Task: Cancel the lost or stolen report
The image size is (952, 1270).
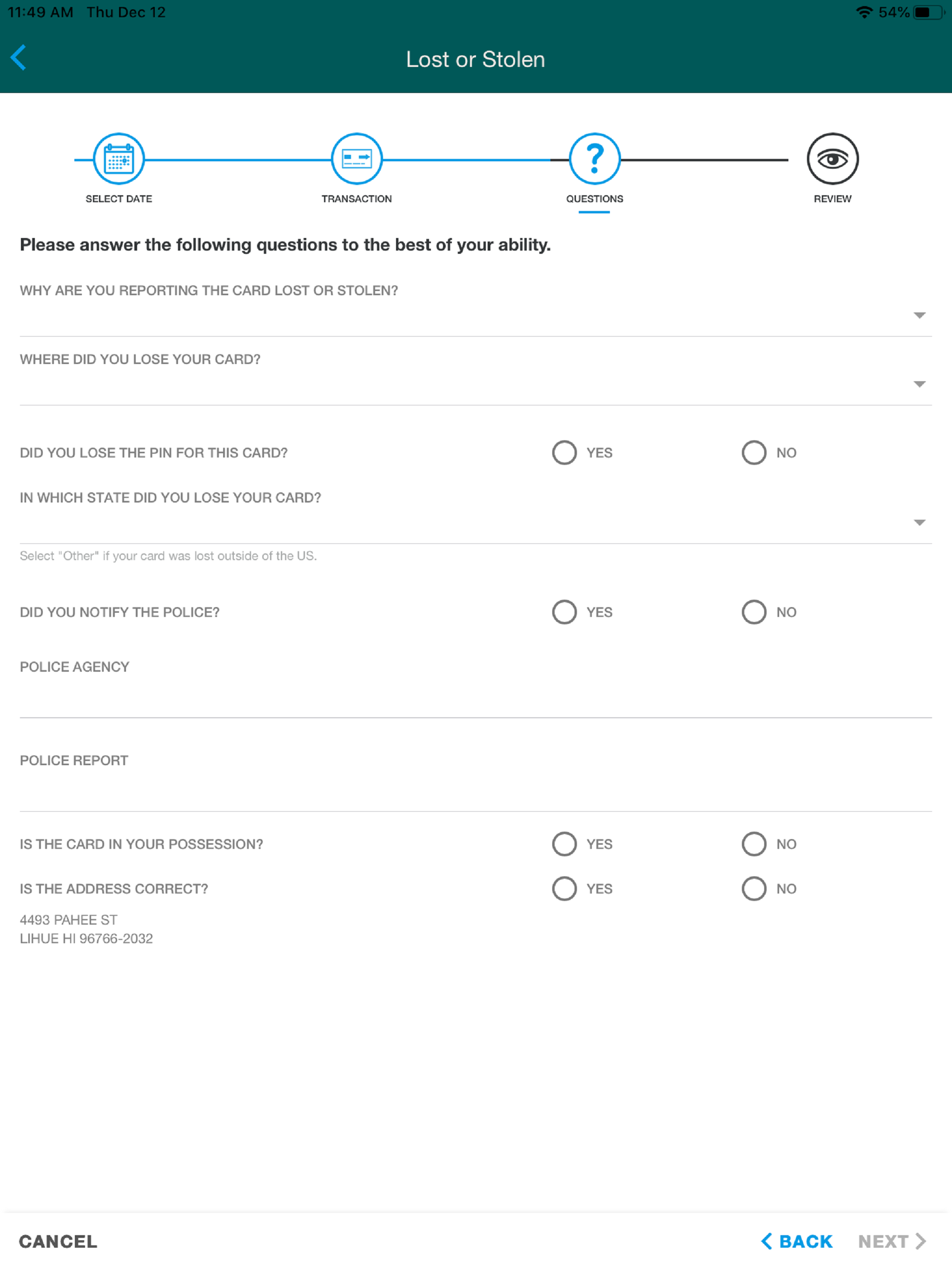Action: (58, 1241)
